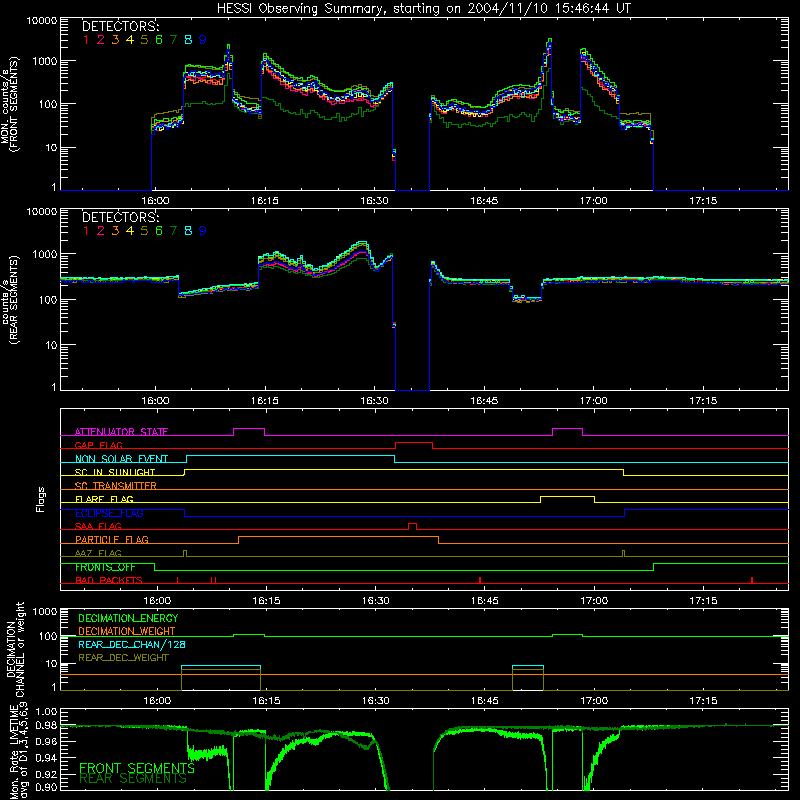Click DECIMATION CHANNEL or weight axis title
Screen dimensions: 800x800
pyautogui.click(x=15, y=649)
